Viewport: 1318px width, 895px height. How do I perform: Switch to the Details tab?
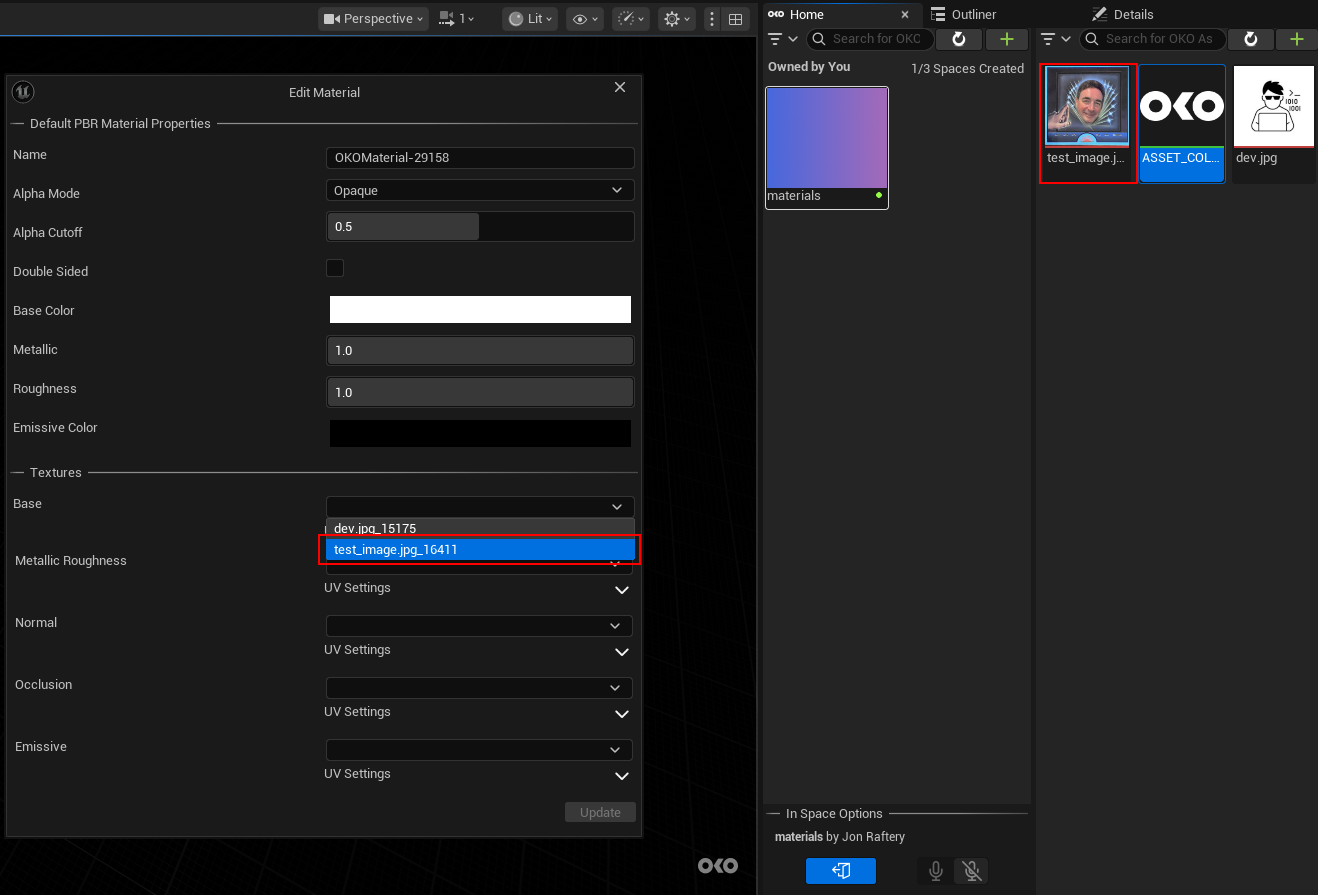(x=1123, y=14)
